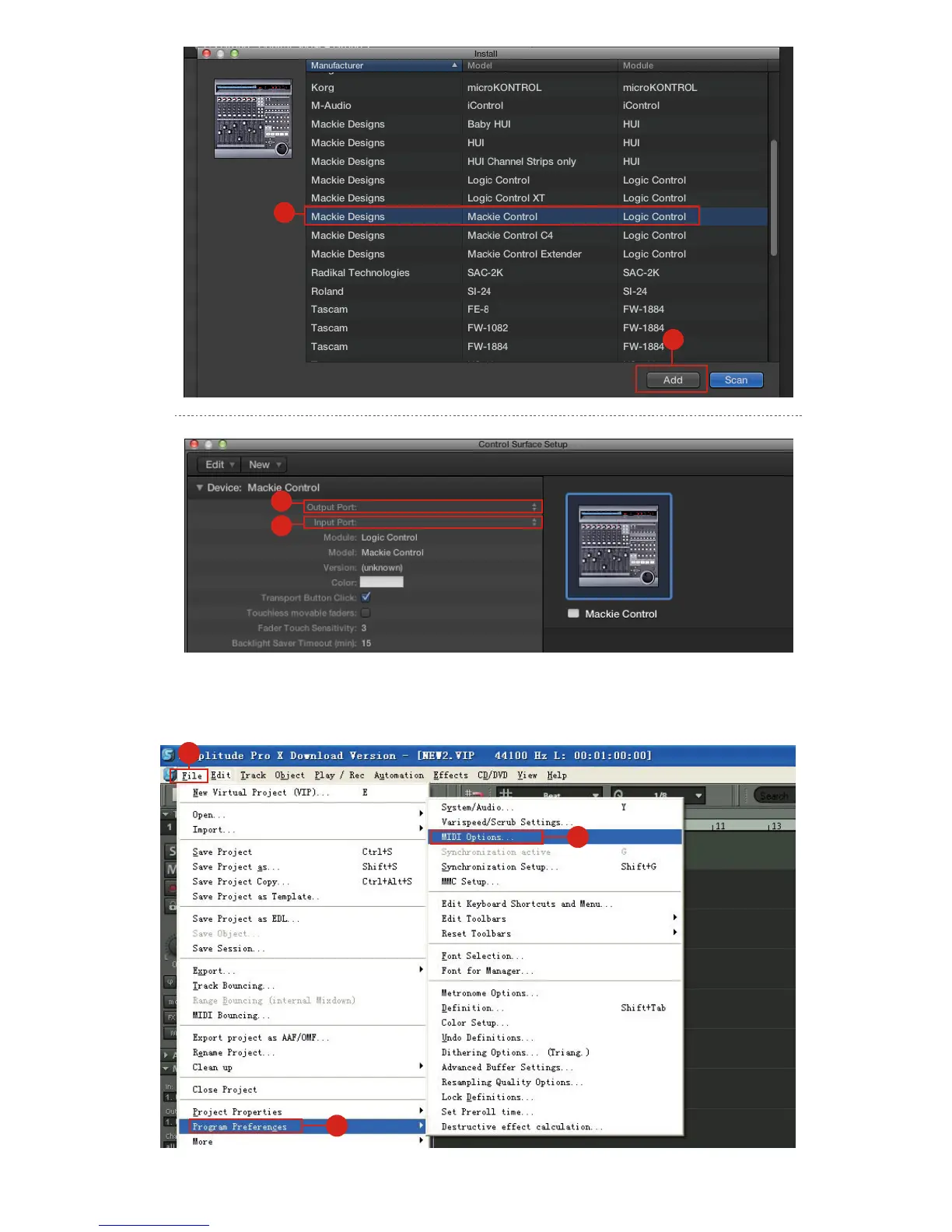Open the 1/8 grid value dropdown

pyautogui.click(x=698, y=796)
